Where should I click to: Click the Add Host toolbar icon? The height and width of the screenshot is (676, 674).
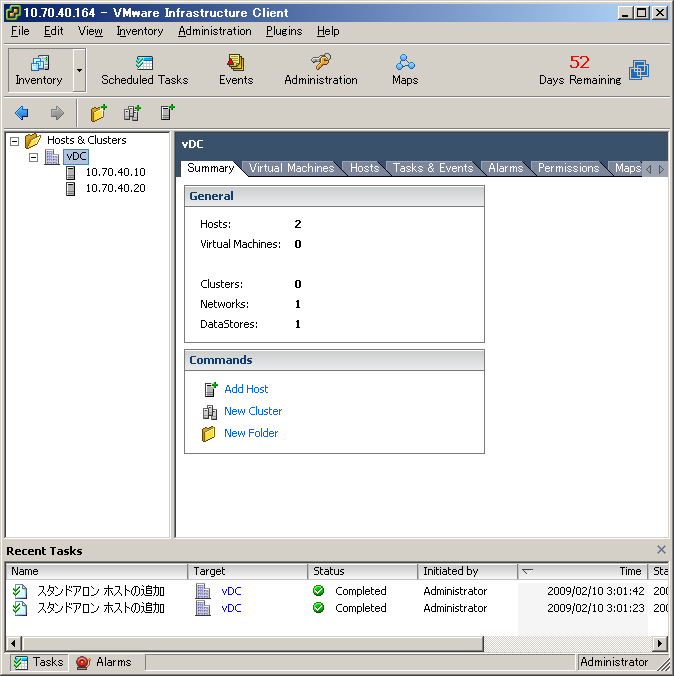point(167,113)
